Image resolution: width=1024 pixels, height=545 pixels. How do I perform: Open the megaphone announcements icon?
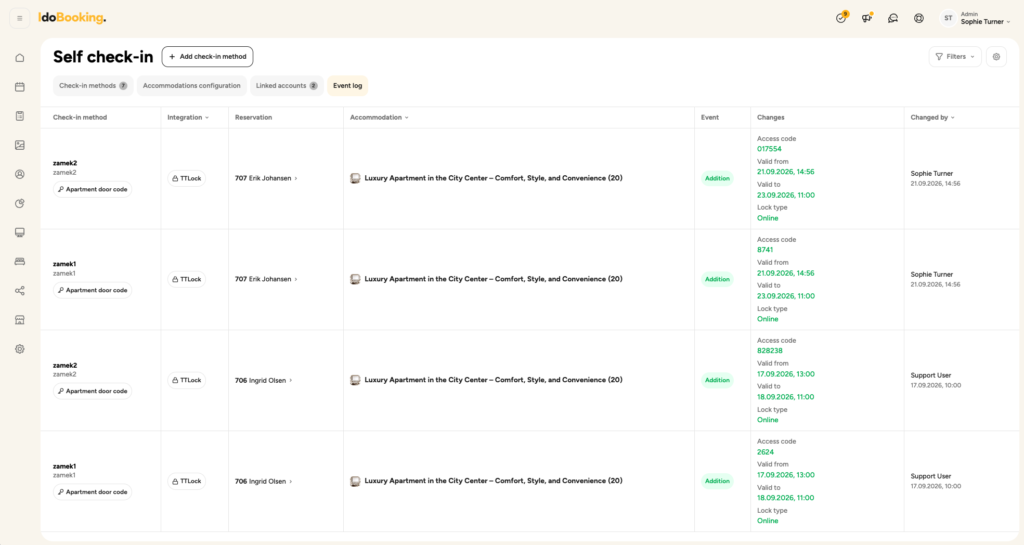[867, 18]
